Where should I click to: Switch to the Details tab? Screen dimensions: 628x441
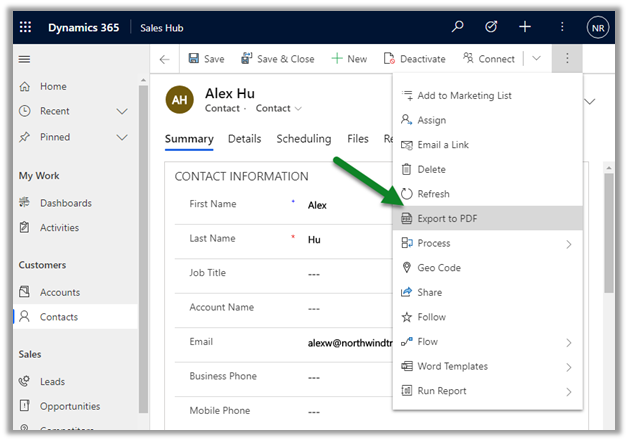point(244,139)
